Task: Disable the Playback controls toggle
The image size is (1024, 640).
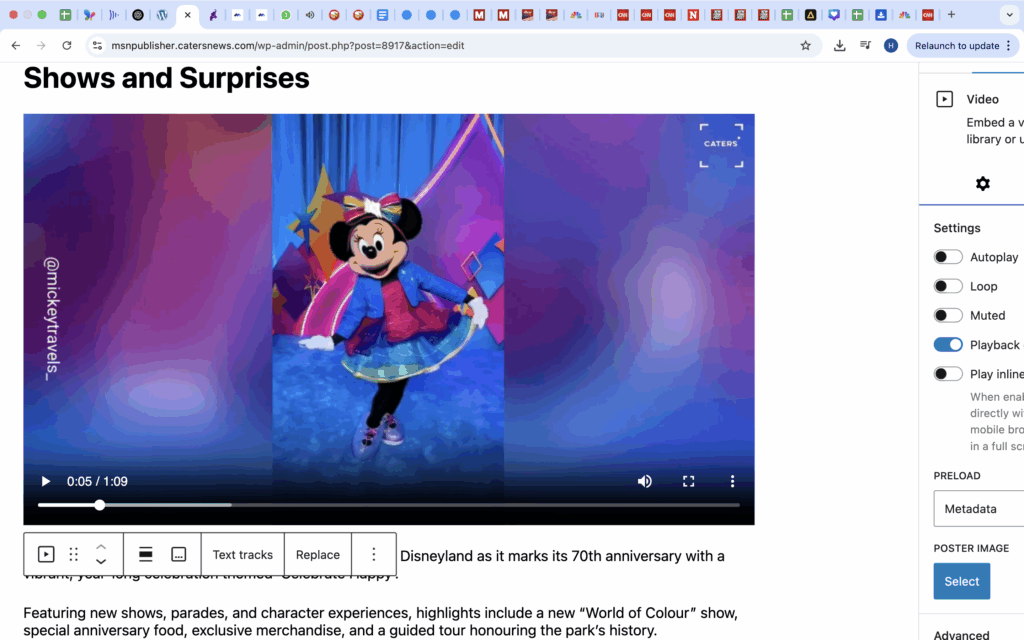Action: coord(948,345)
